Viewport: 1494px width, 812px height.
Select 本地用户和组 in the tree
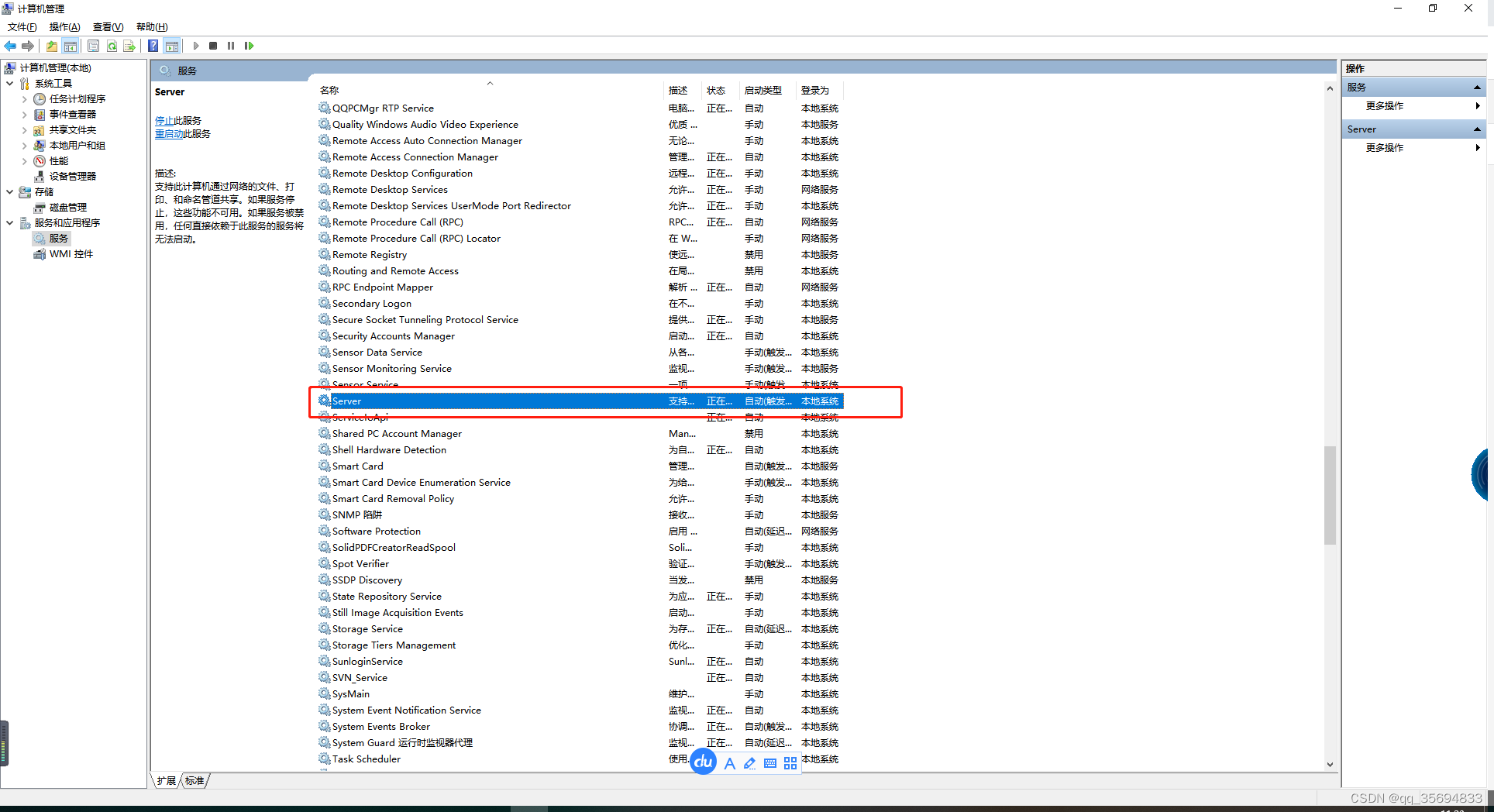pos(77,146)
